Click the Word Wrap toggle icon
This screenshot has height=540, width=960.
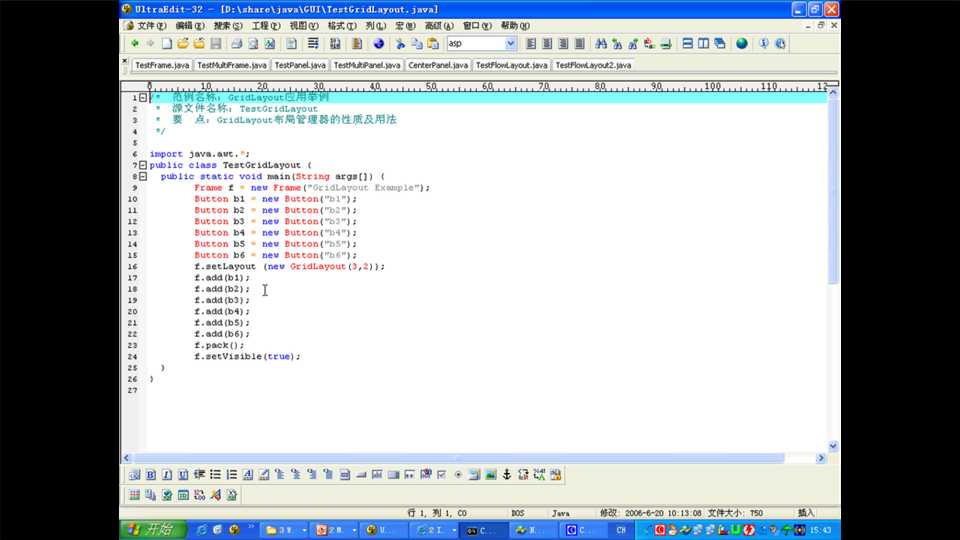pos(313,43)
